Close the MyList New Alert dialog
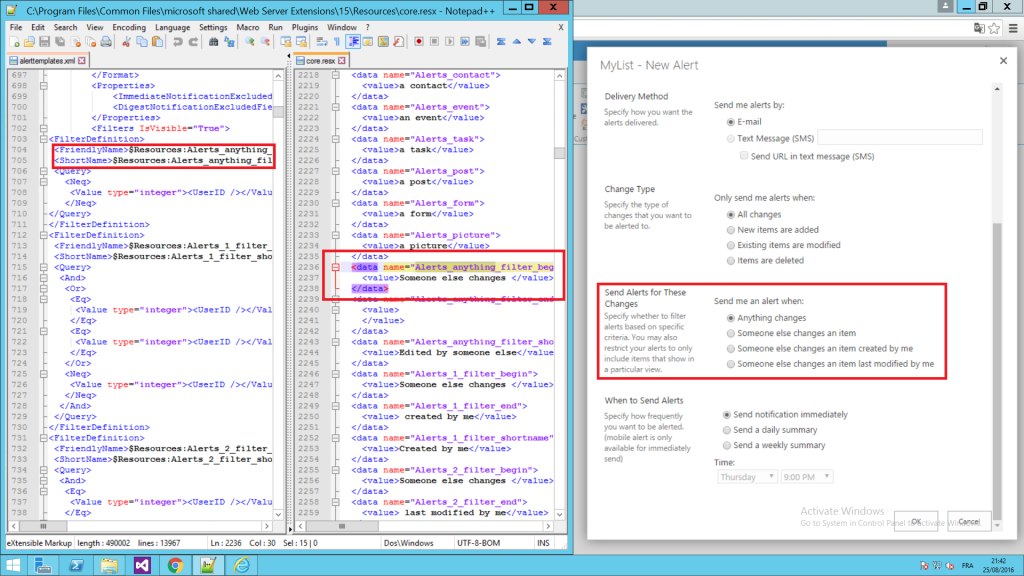Screen dimensions: 1024x576 coord(1003,61)
